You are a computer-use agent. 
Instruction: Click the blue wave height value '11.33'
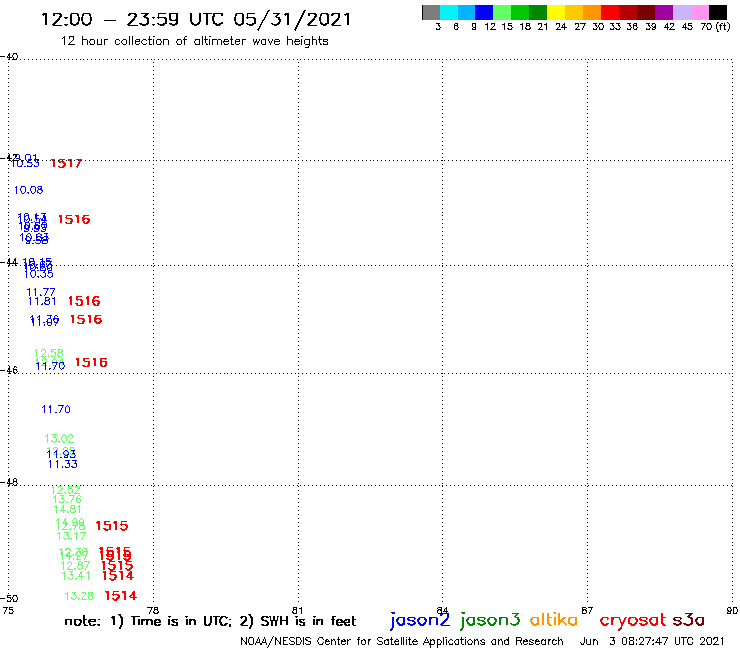[x=62, y=464]
